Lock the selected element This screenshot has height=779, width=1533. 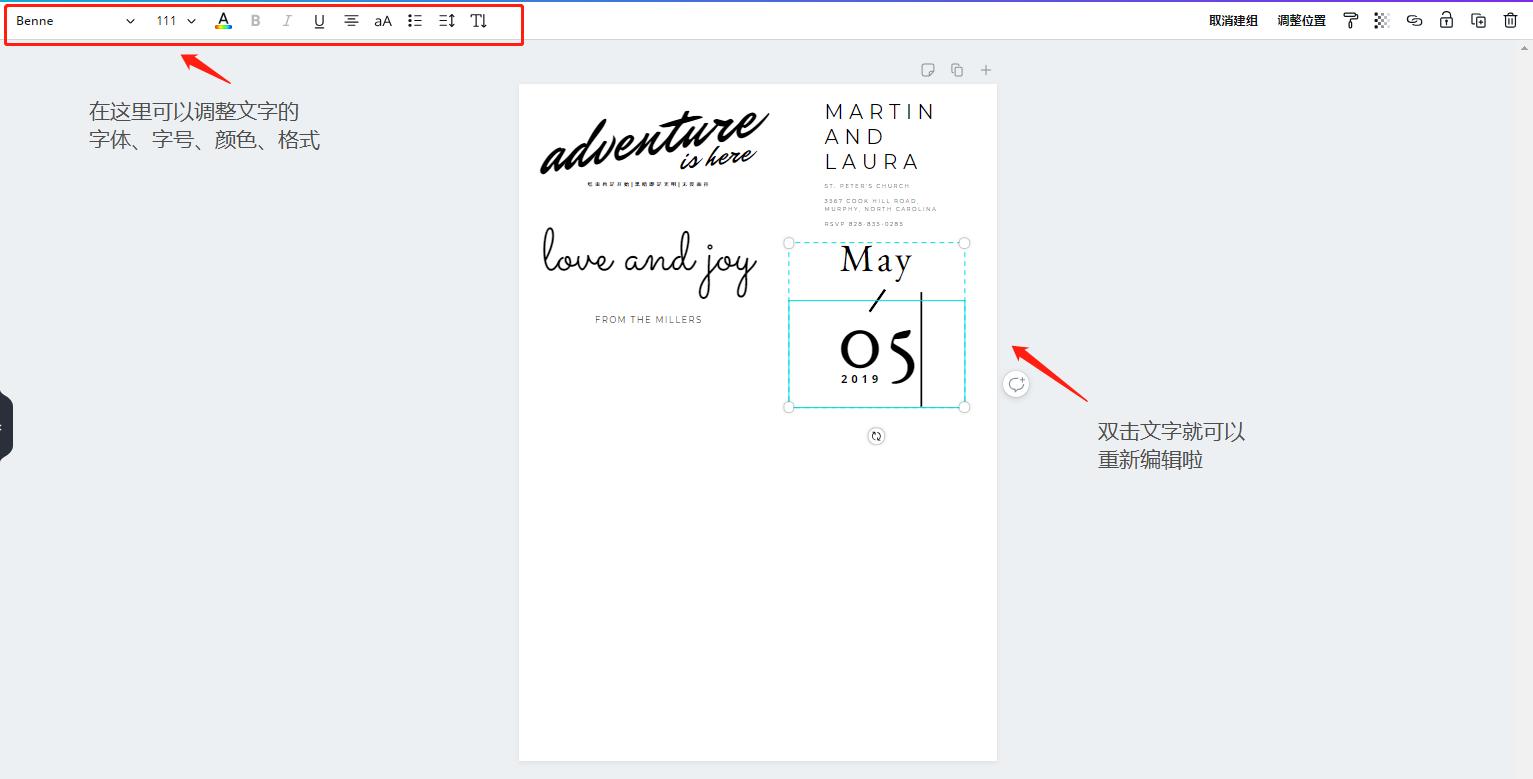coord(1446,20)
